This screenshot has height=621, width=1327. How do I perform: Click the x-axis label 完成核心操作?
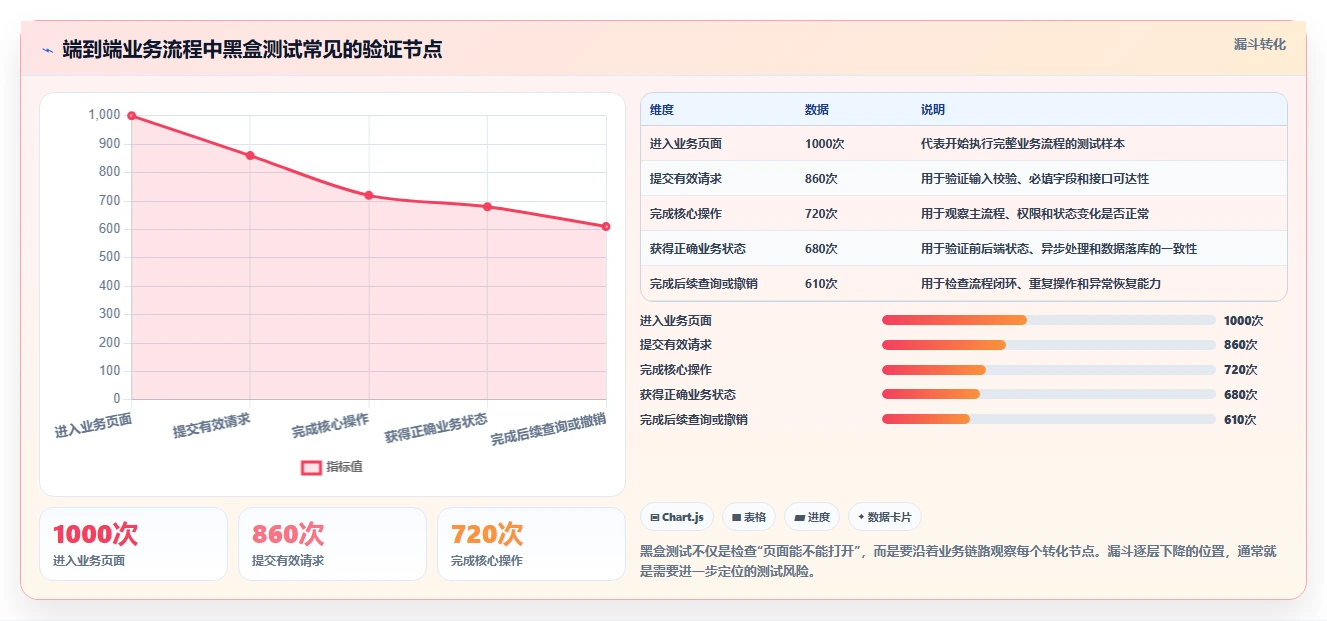[x=330, y=425]
